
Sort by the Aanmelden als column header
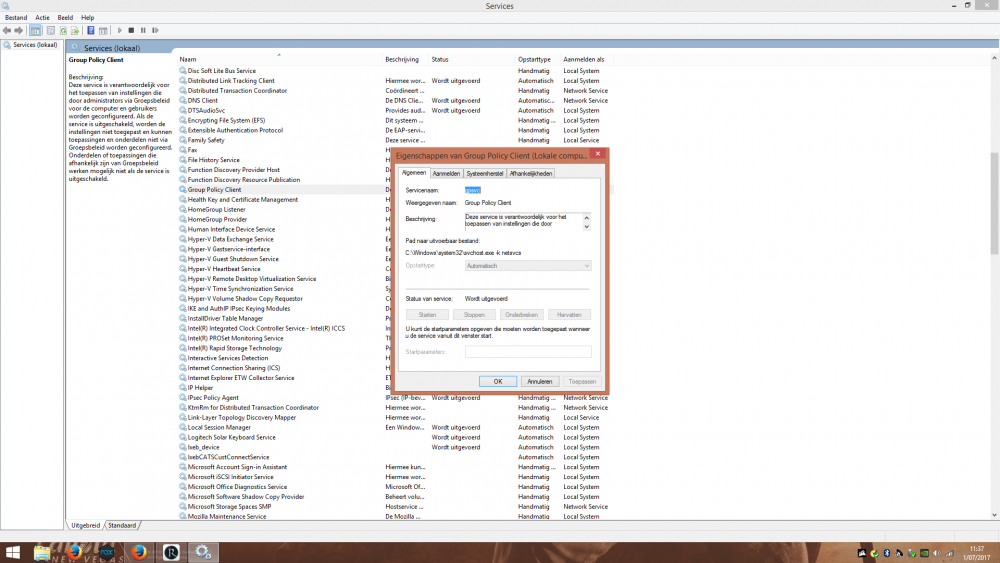[x=584, y=59]
